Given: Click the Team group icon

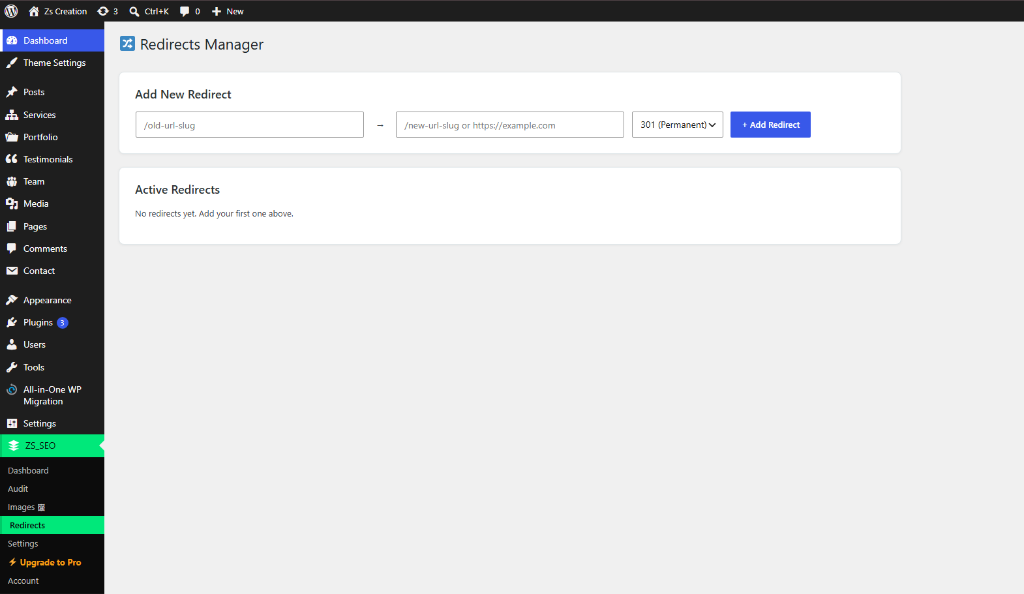Looking at the screenshot, I should coord(12,181).
